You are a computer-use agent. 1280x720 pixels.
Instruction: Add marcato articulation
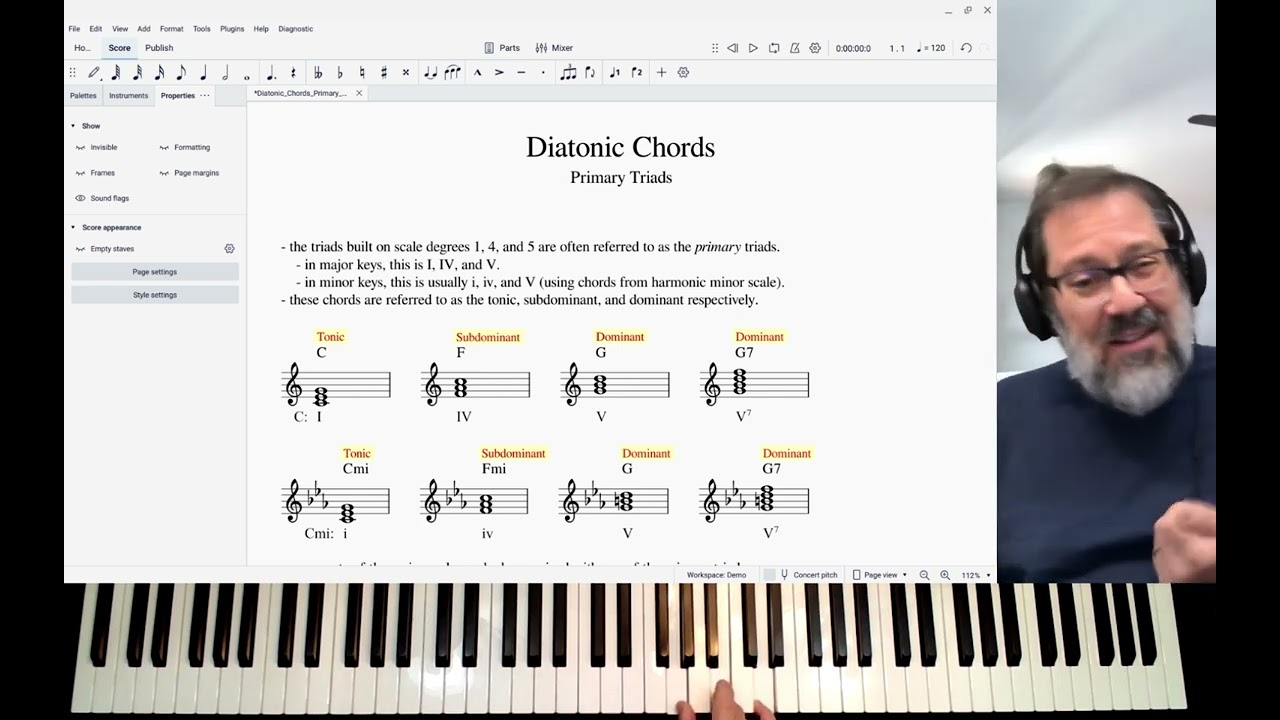(477, 72)
